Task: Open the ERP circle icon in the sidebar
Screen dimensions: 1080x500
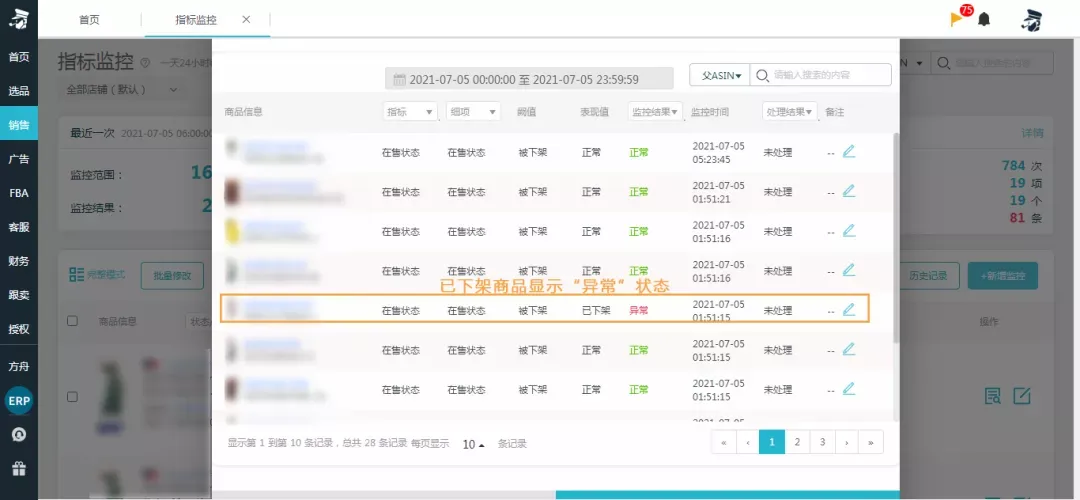Action: coord(19,400)
